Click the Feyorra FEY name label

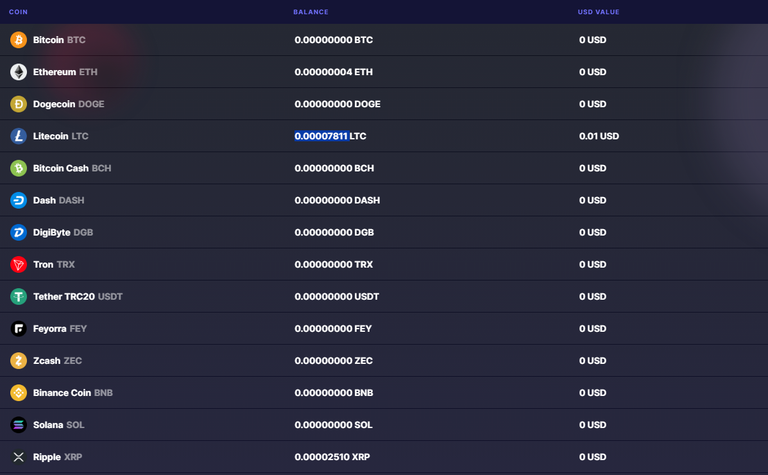pyautogui.click(x=60, y=329)
